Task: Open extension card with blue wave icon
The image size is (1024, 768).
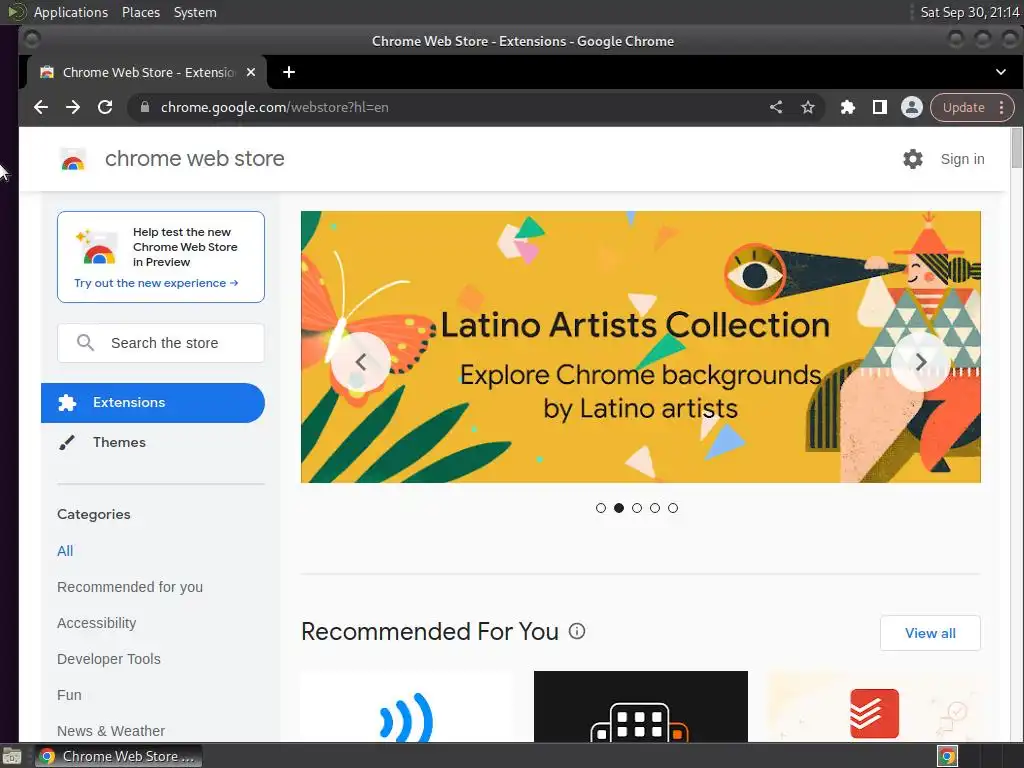Action: [x=408, y=707]
